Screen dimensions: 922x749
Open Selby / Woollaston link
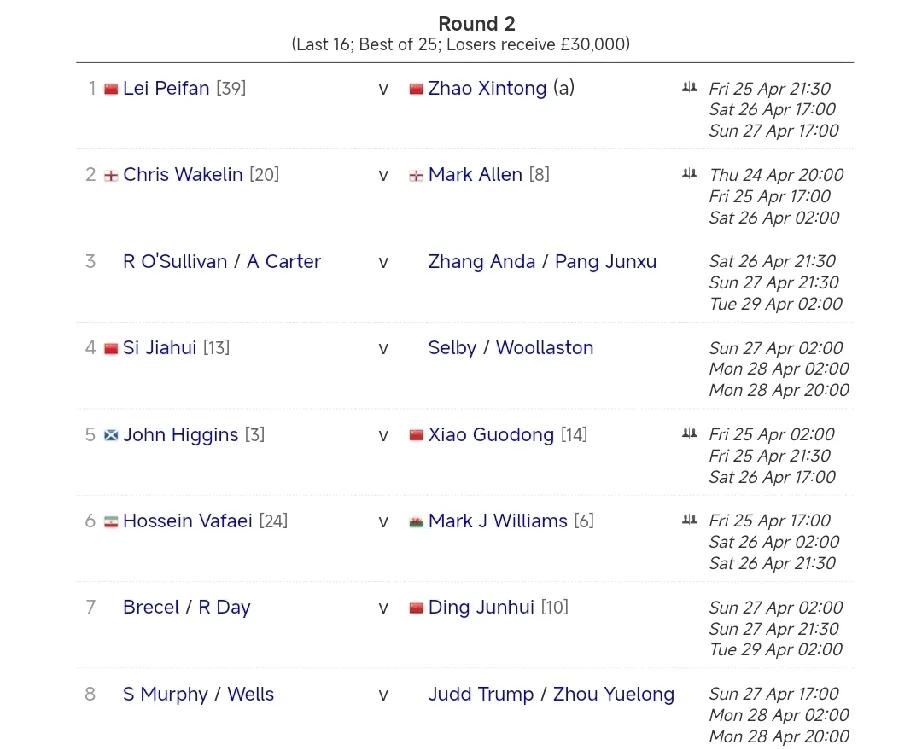pos(510,347)
